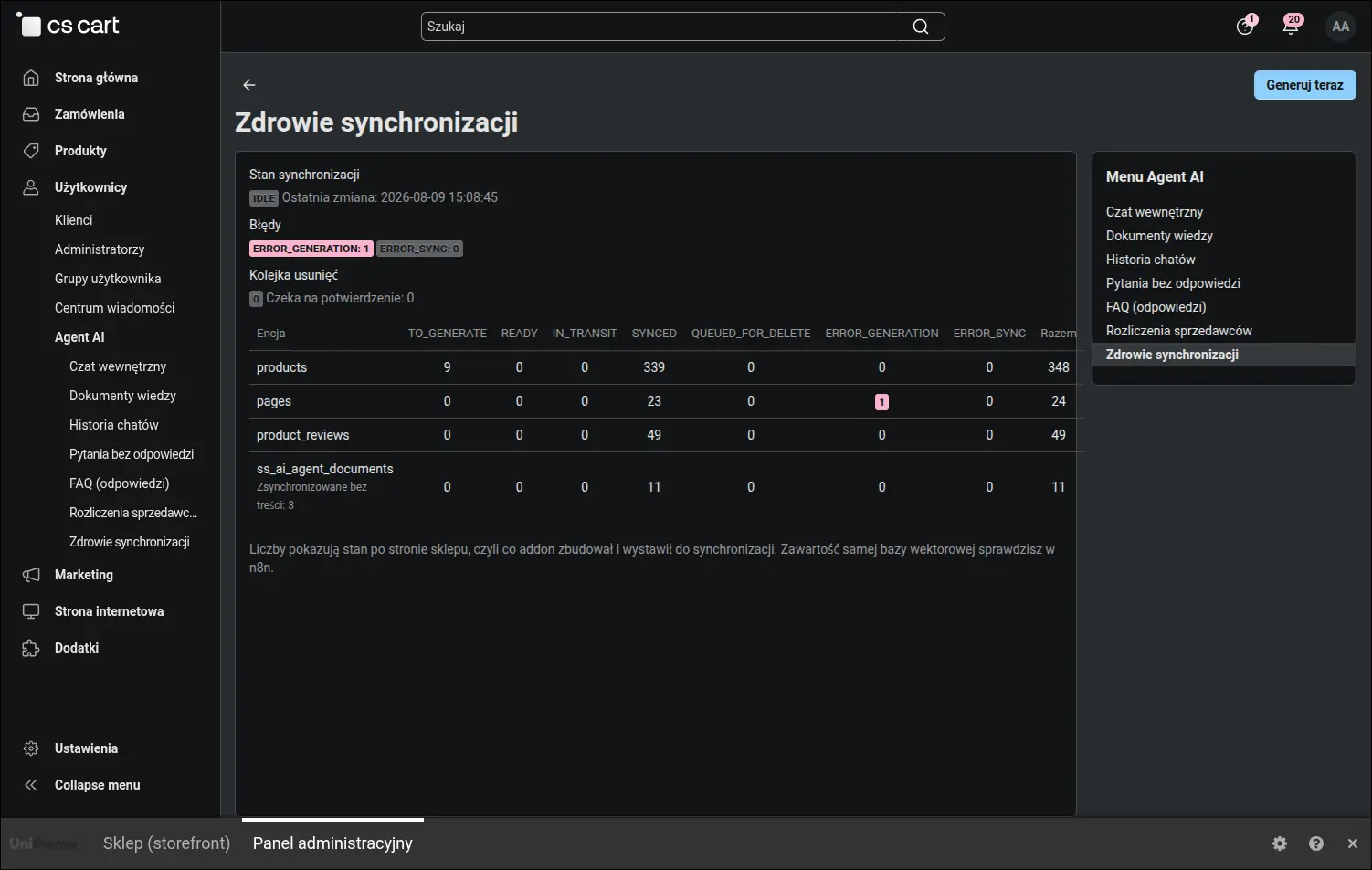Click the Dodatki puzzle icon
Image resolution: width=1372 pixels, height=870 pixels.
point(31,648)
